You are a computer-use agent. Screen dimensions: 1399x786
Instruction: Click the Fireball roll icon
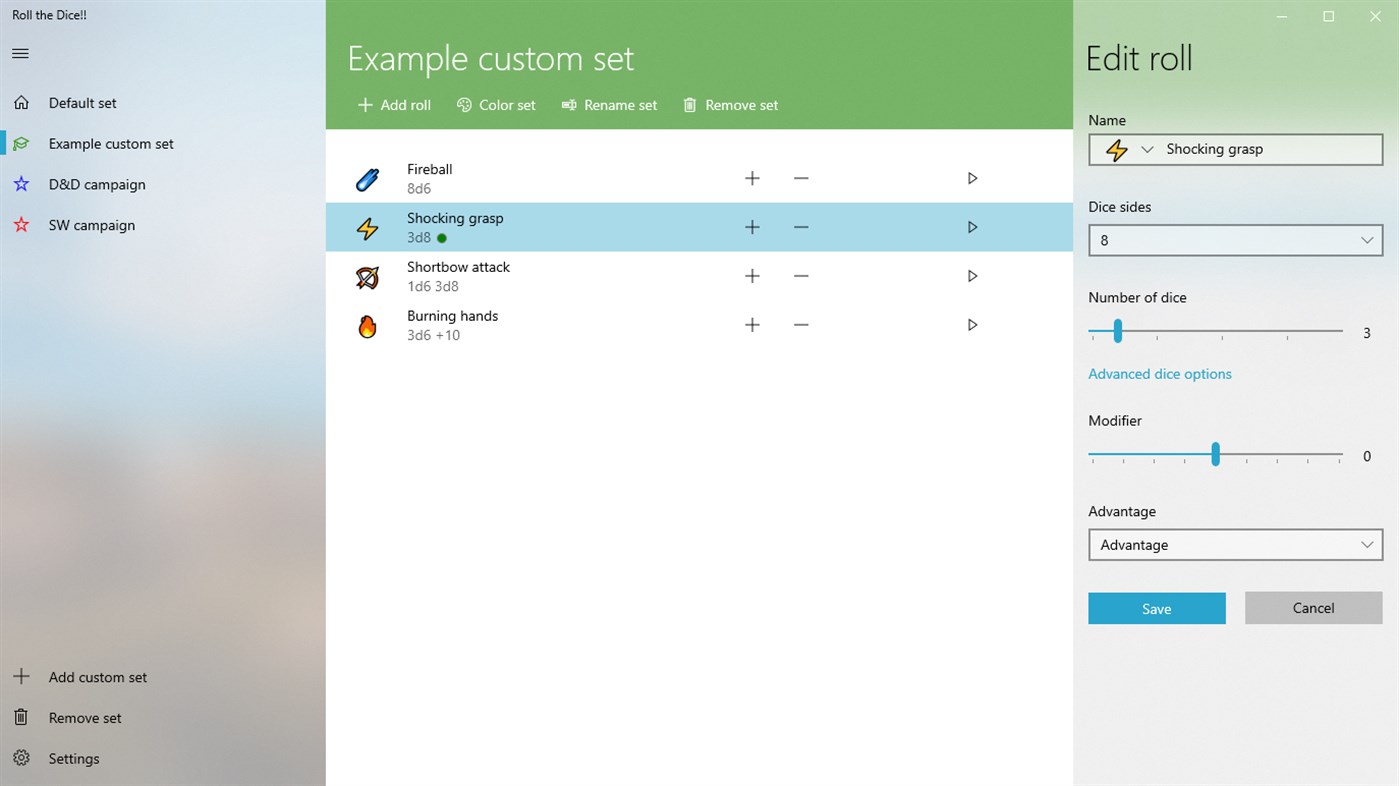367,179
